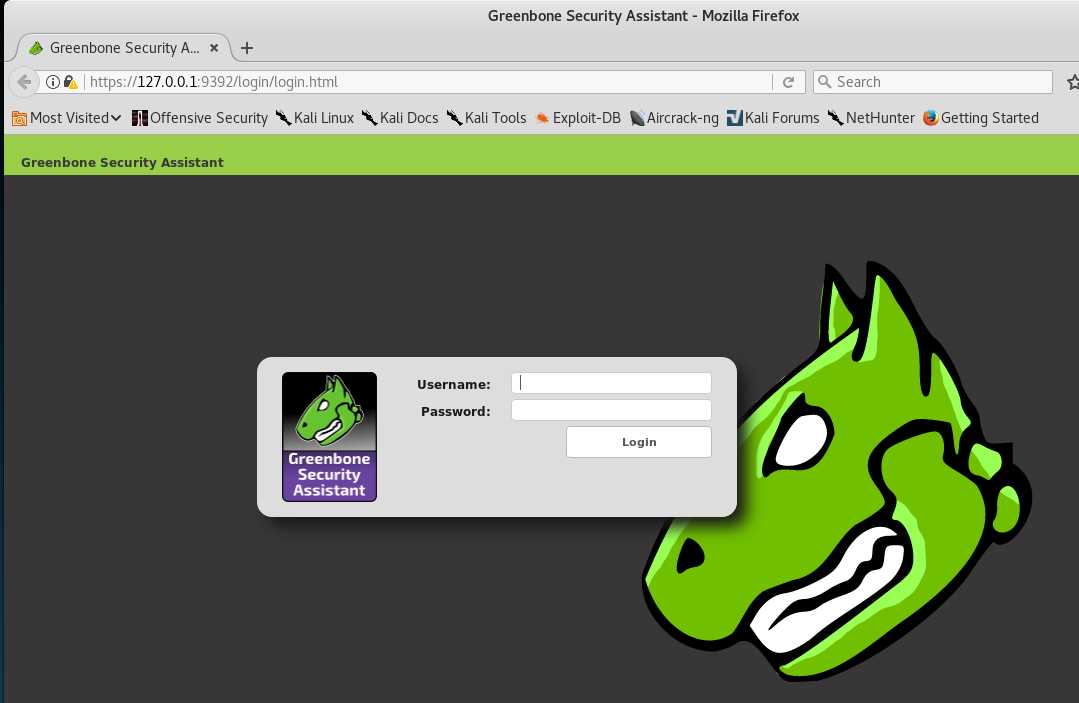Click the insecure connection padlock warning icon
The width and height of the screenshot is (1079, 703).
pos(70,82)
